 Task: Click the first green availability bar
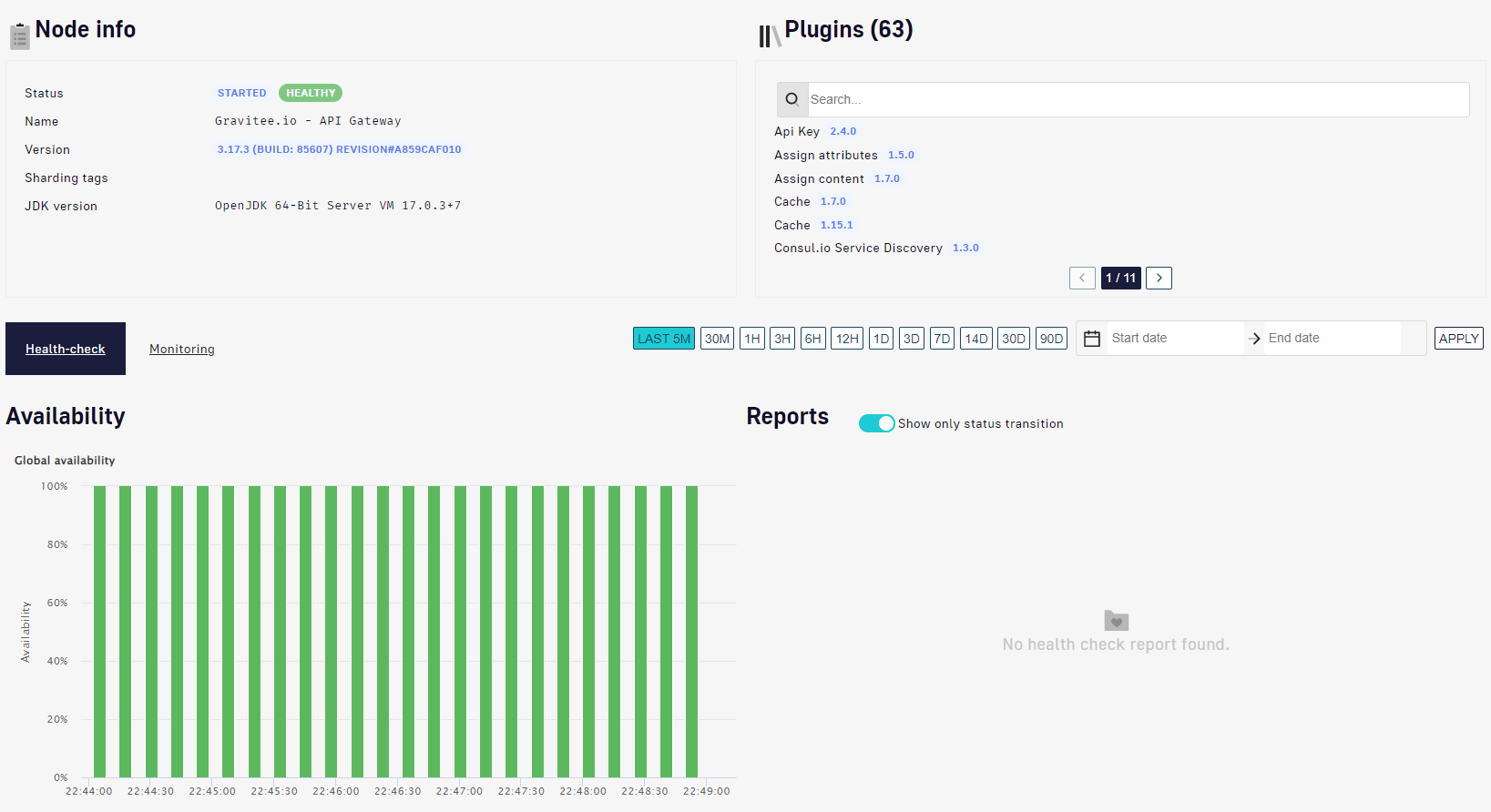click(x=100, y=631)
